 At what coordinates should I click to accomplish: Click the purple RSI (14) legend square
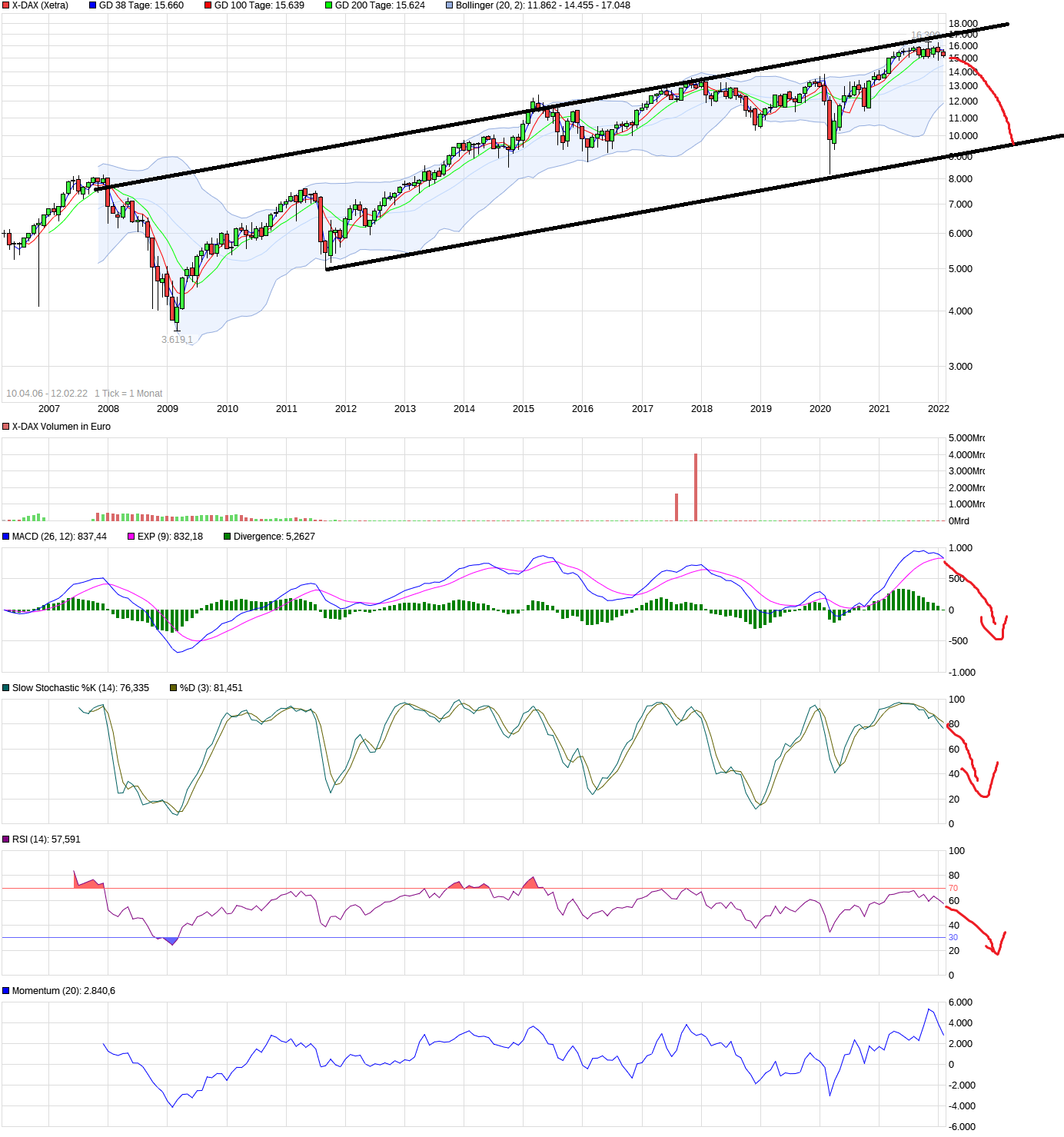click(x=5, y=839)
